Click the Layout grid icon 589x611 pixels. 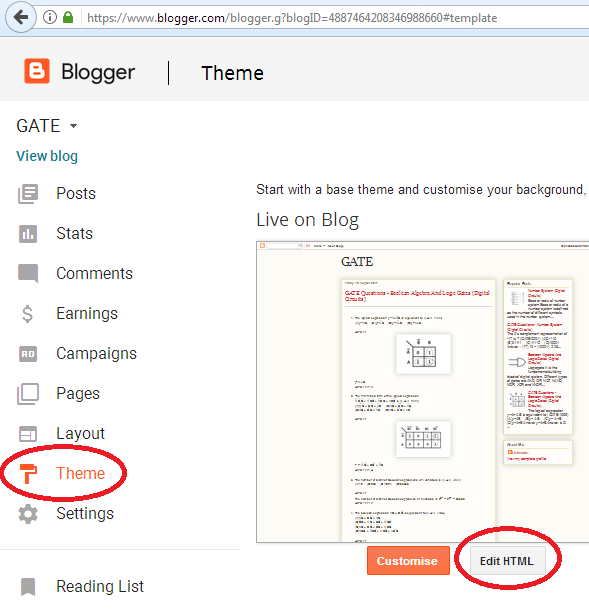[x=28, y=434]
